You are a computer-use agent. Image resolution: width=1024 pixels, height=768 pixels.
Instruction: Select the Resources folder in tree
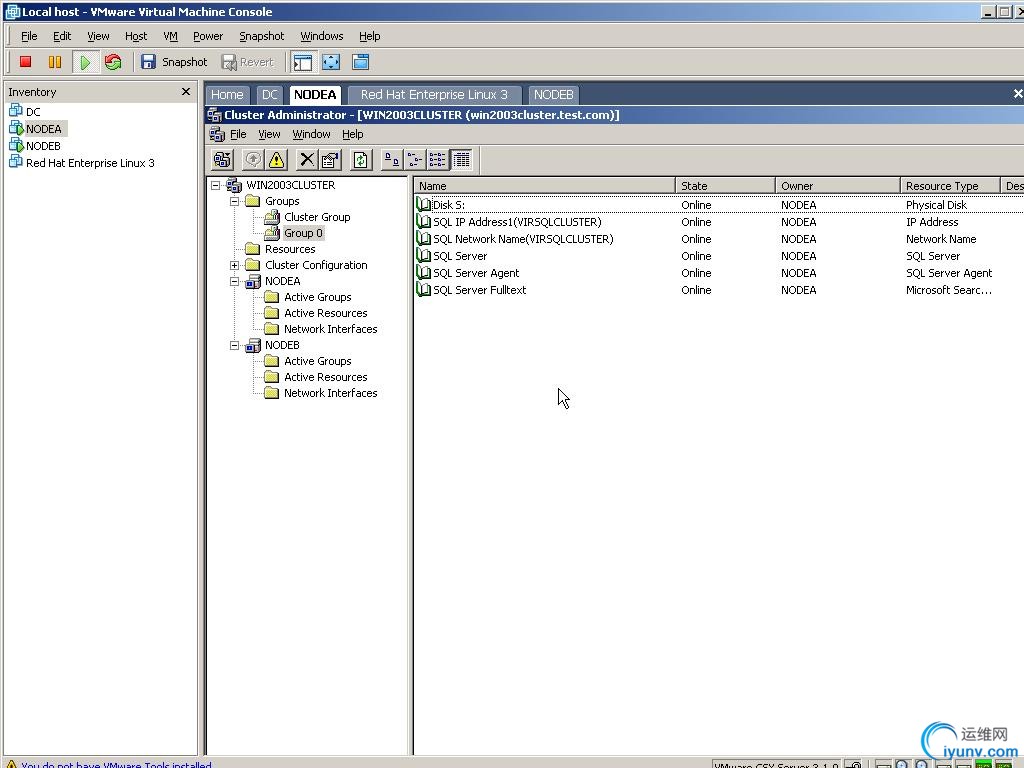pos(290,249)
